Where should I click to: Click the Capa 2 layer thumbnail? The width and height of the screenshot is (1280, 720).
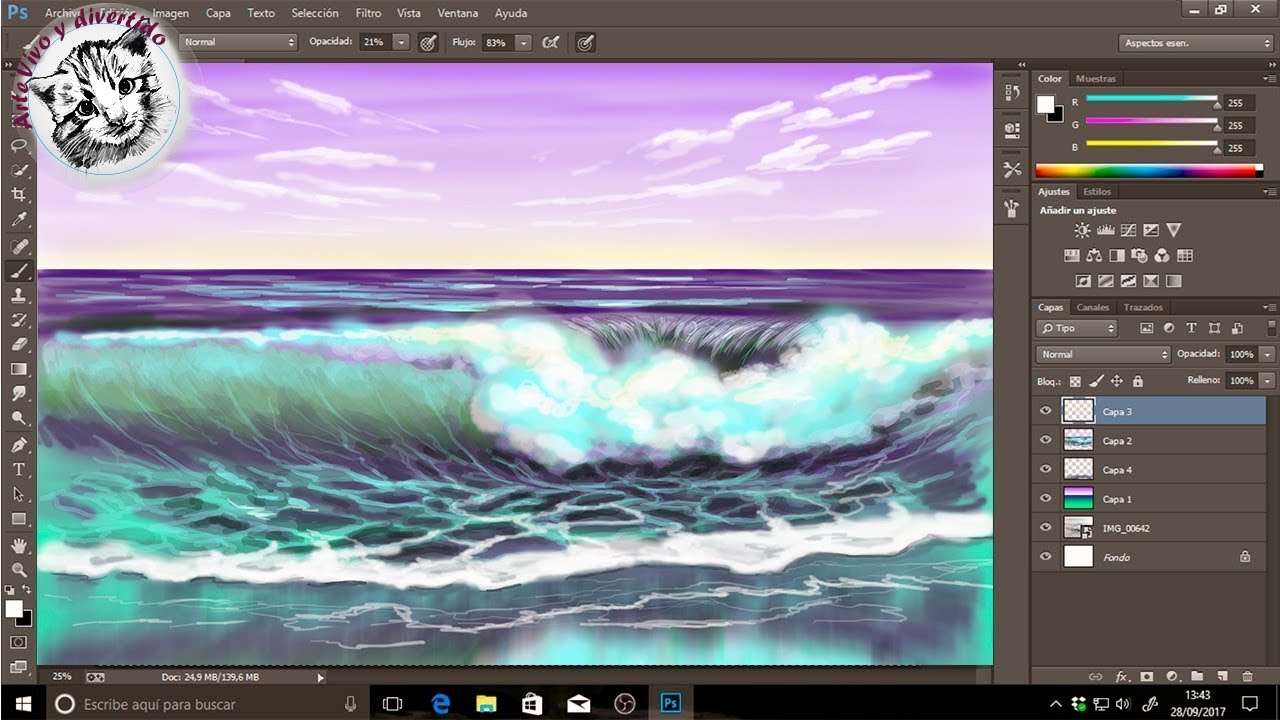[1078, 440]
